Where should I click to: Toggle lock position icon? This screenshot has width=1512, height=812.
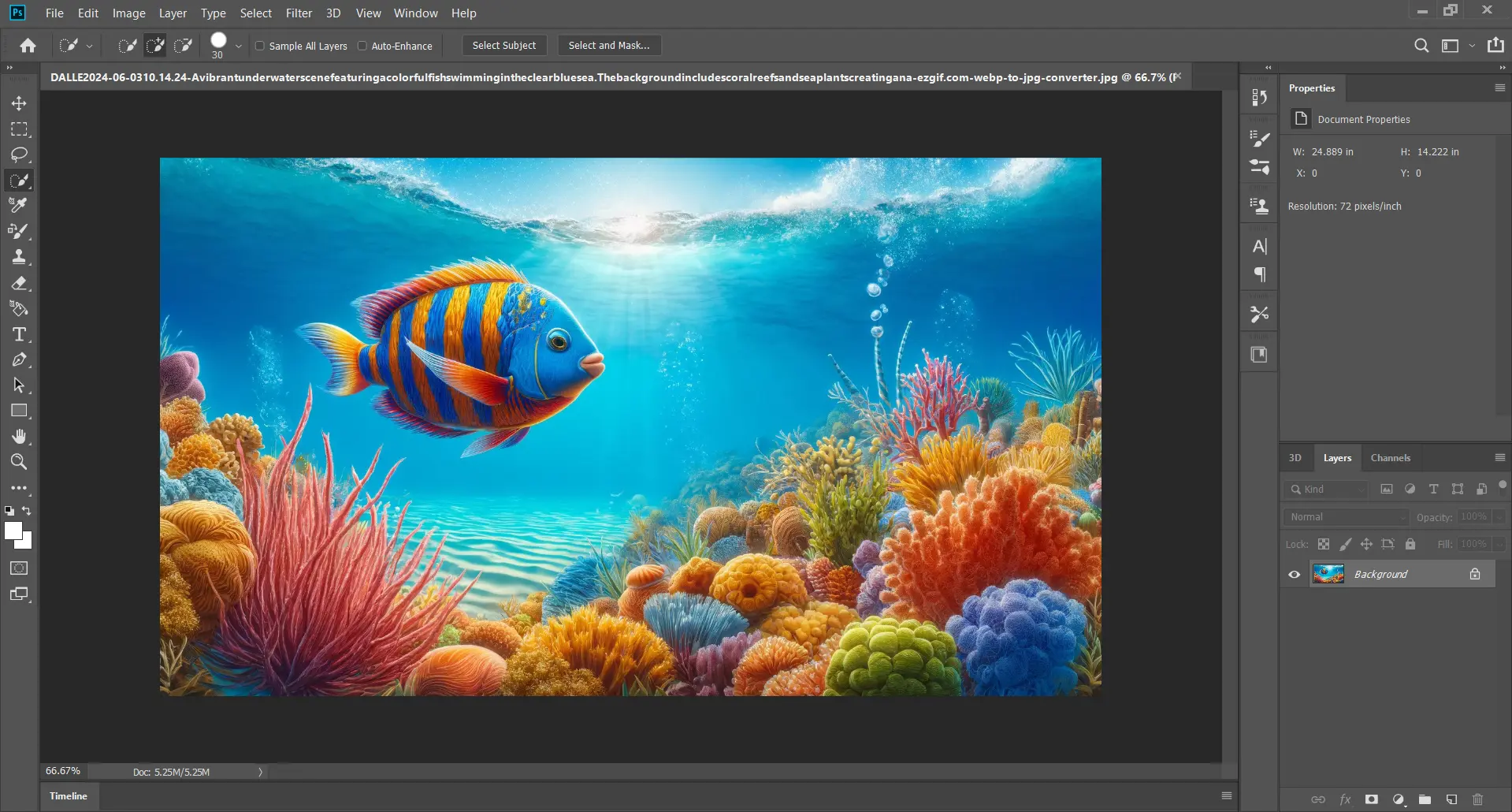pos(1366,544)
